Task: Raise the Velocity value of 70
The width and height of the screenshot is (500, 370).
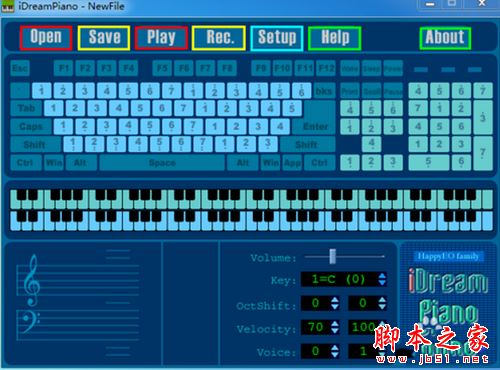Action: (x=335, y=324)
